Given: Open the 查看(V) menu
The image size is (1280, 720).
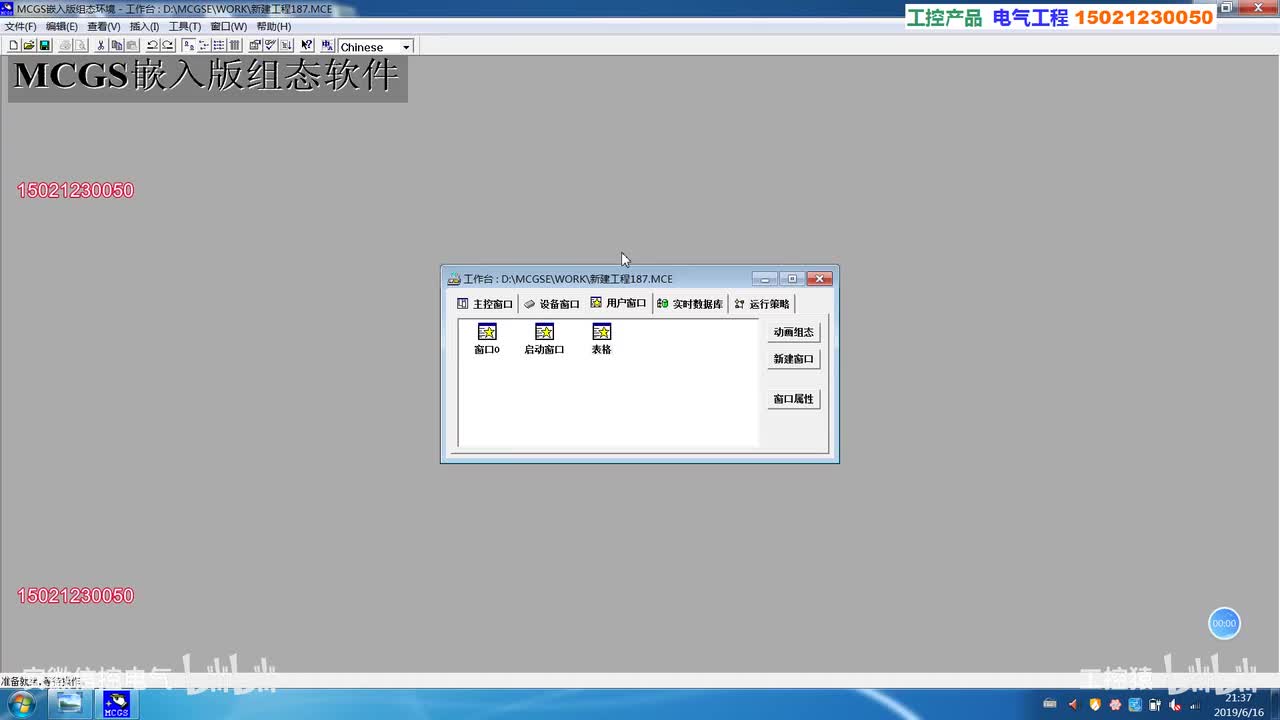Looking at the screenshot, I should click(x=104, y=26).
